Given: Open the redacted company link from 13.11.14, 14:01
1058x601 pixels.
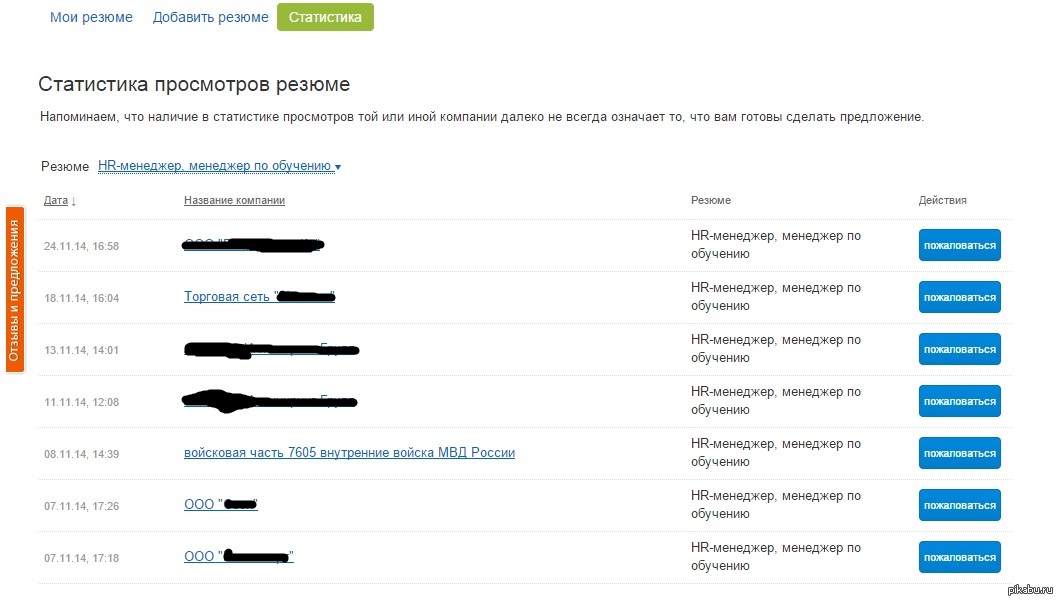Looking at the screenshot, I should tap(270, 349).
